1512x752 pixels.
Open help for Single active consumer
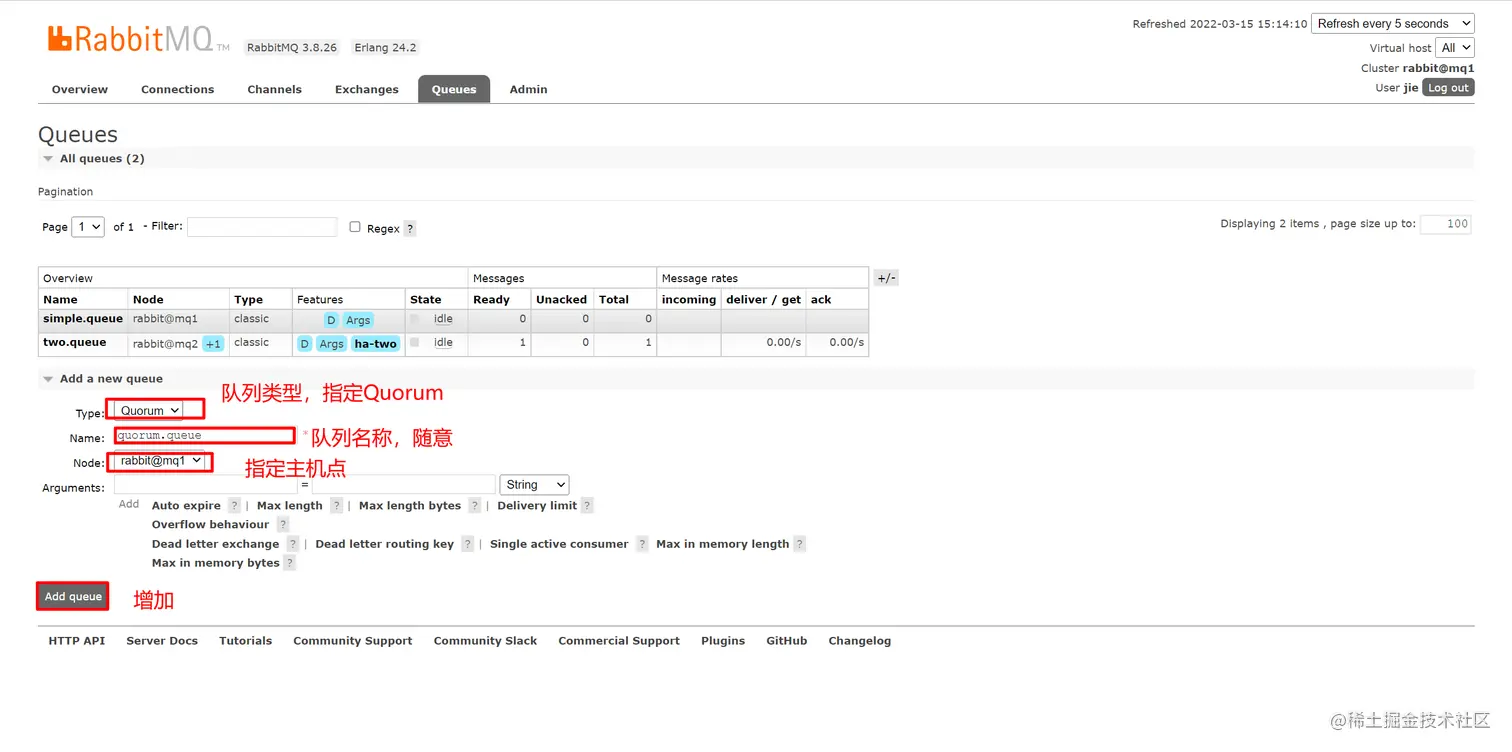pyautogui.click(x=642, y=544)
